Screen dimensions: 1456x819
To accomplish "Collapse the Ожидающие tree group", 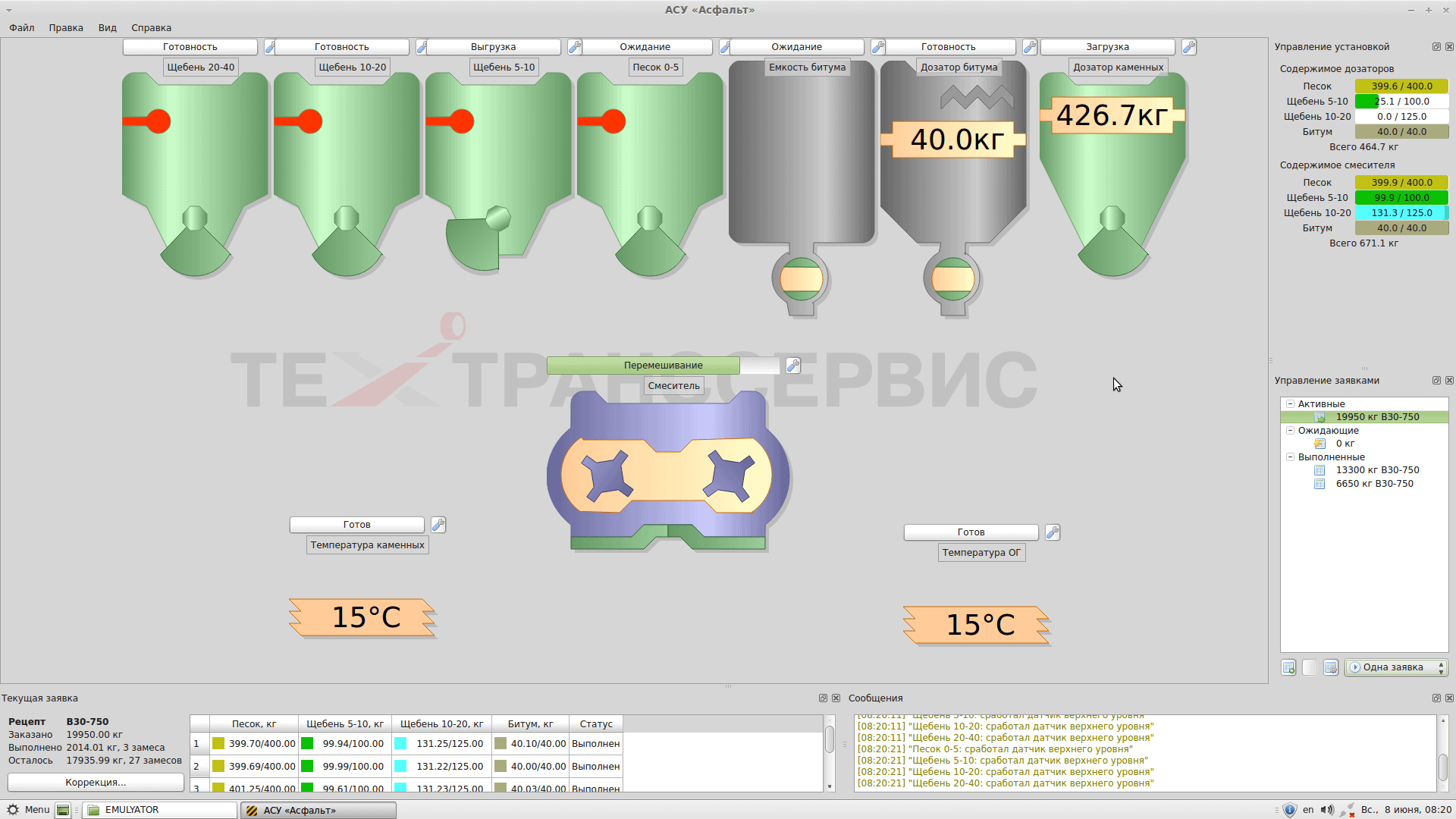I will click(x=1289, y=430).
